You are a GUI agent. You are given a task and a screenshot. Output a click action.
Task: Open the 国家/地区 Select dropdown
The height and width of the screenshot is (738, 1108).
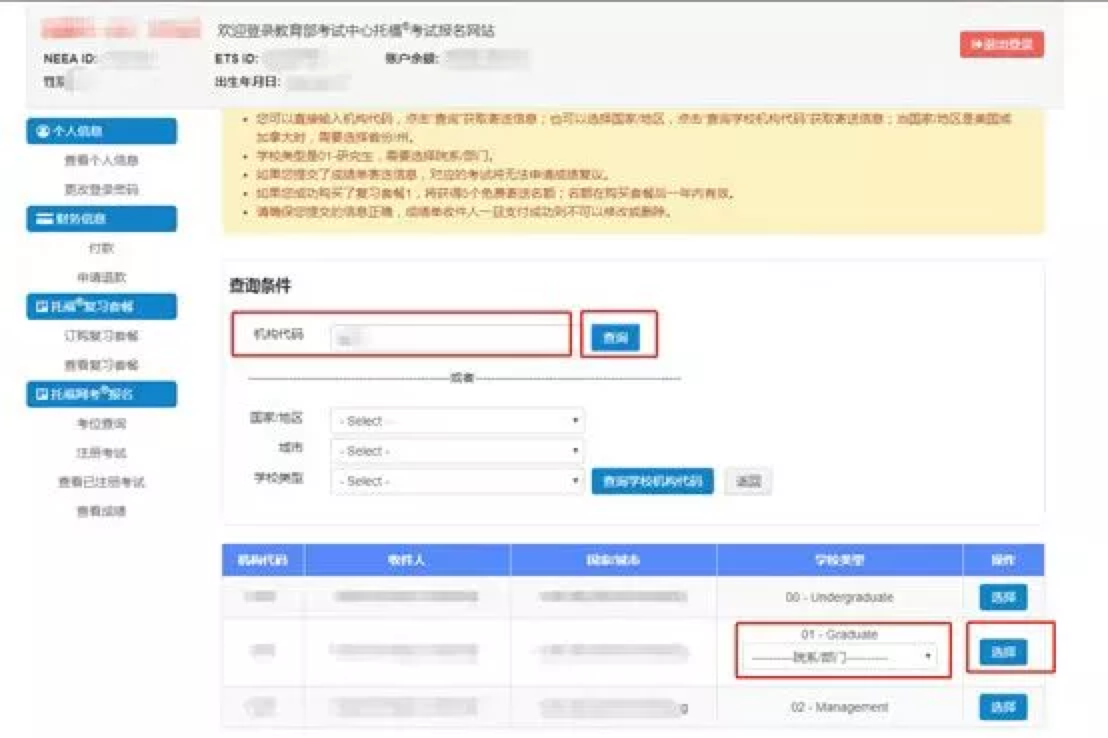[457, 421]
